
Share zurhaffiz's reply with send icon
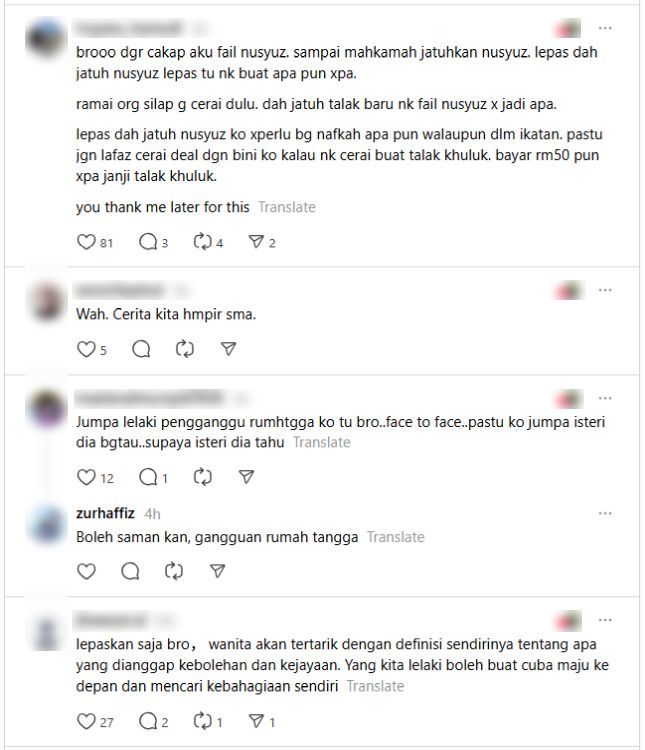tap(218, 571)
